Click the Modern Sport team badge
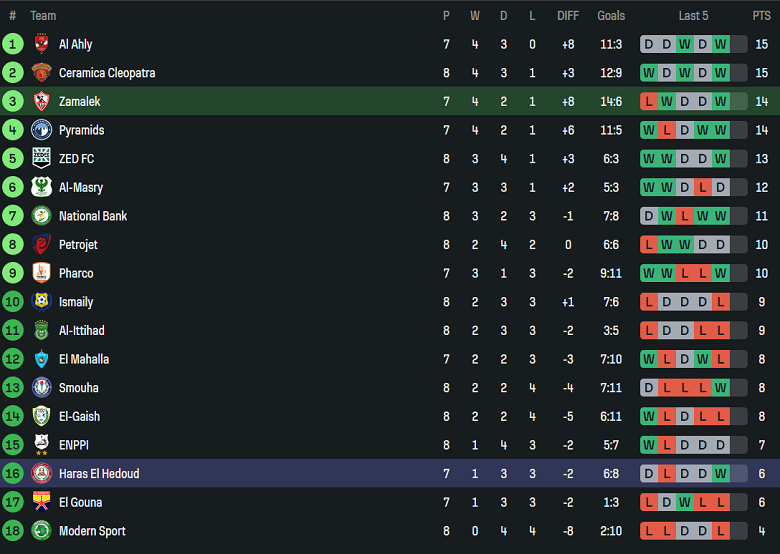Image resolution: width=780 pixels, height=554 pixels. click(x=41, y=531)
